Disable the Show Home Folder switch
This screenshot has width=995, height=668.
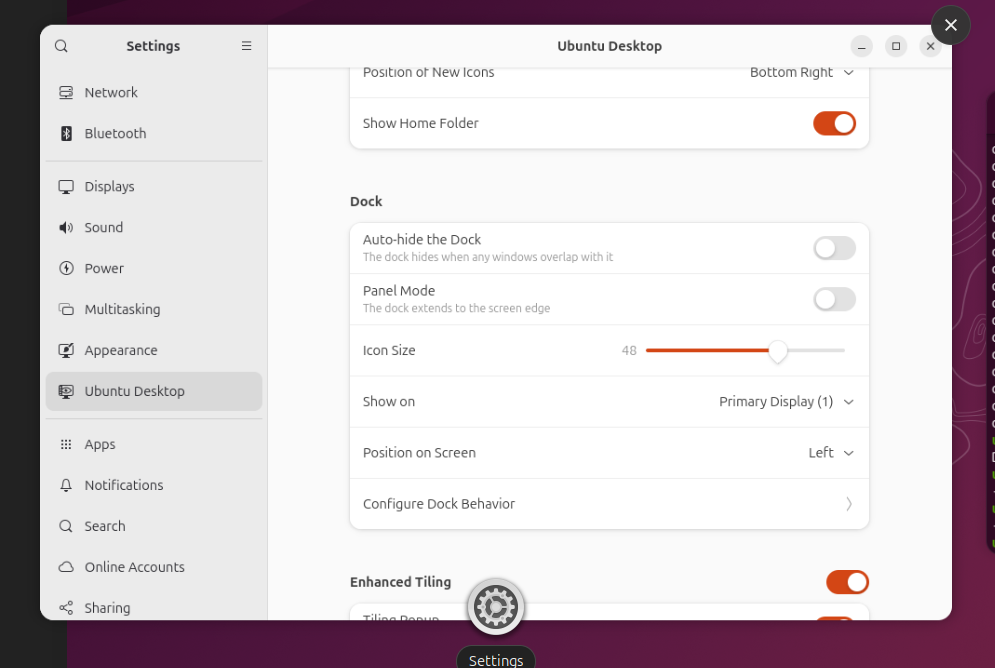click(x=834, y=123)
